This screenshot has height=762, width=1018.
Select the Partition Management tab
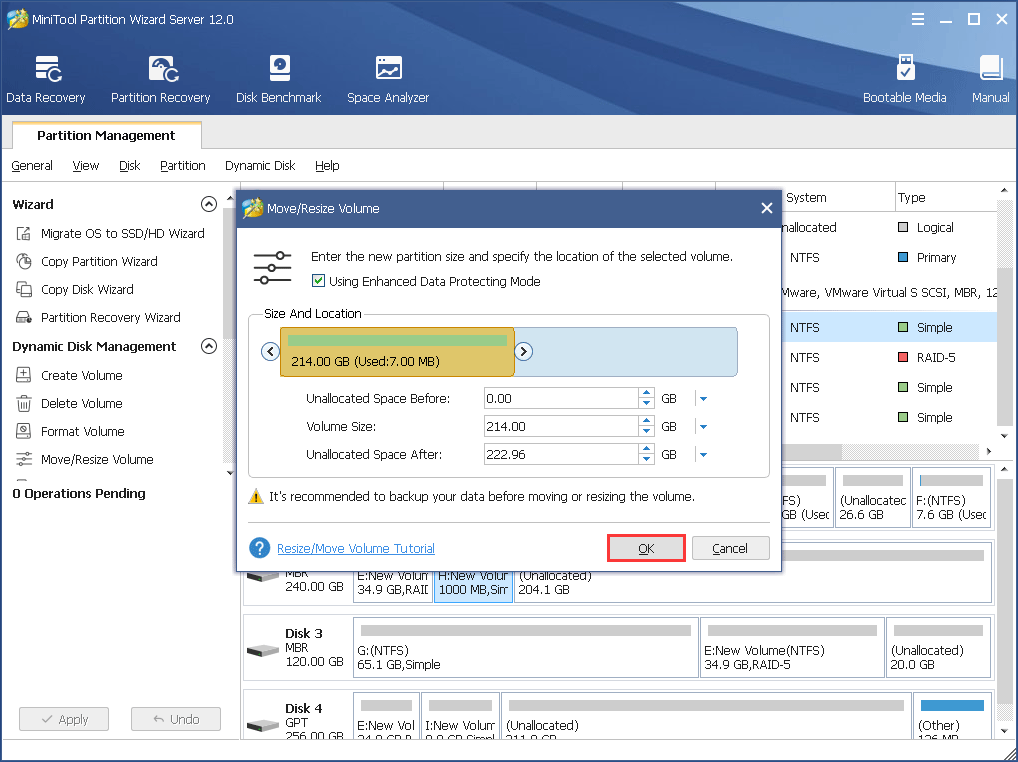click(x=106, y=135)
